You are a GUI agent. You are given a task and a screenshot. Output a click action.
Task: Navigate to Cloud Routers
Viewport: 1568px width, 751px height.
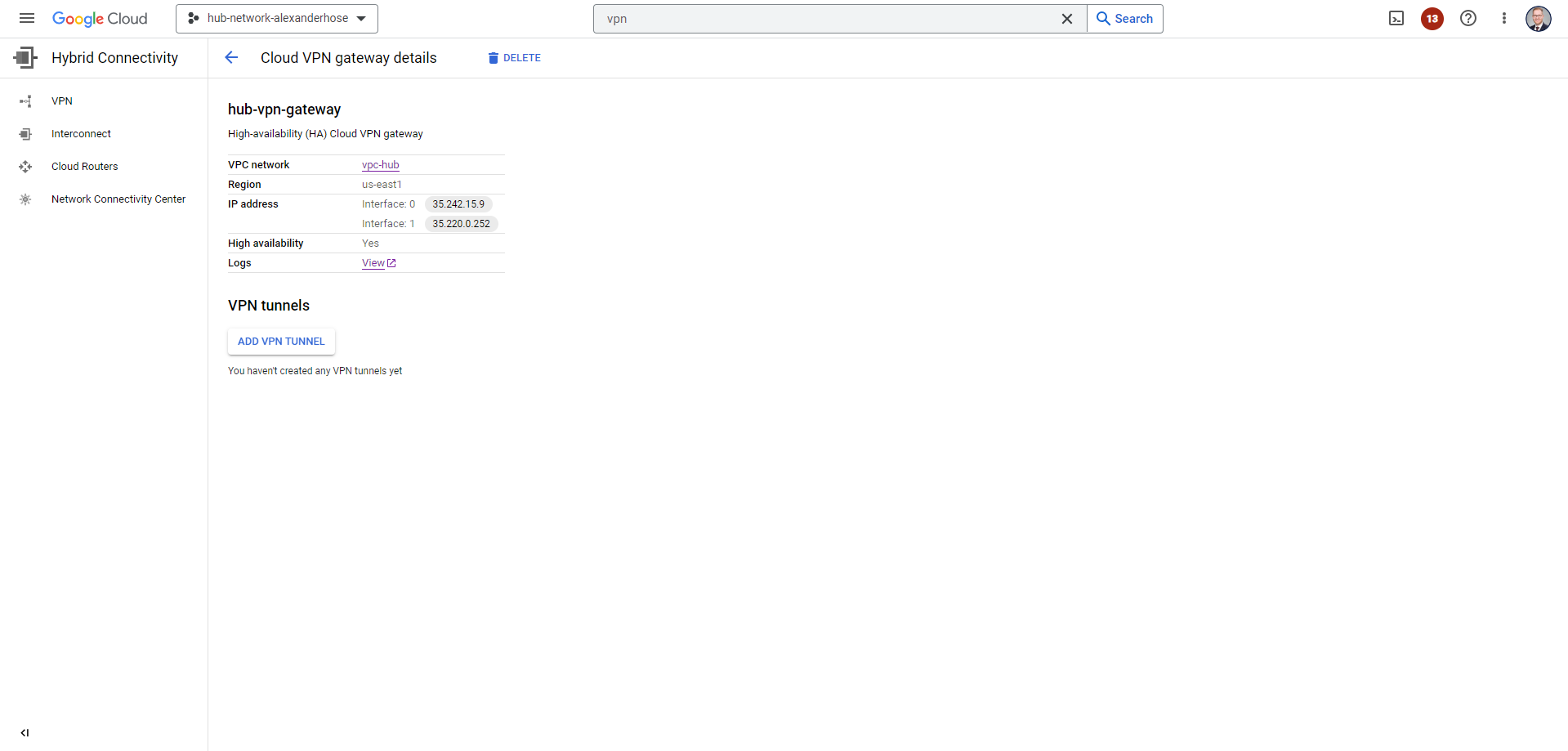pos(84,167)
